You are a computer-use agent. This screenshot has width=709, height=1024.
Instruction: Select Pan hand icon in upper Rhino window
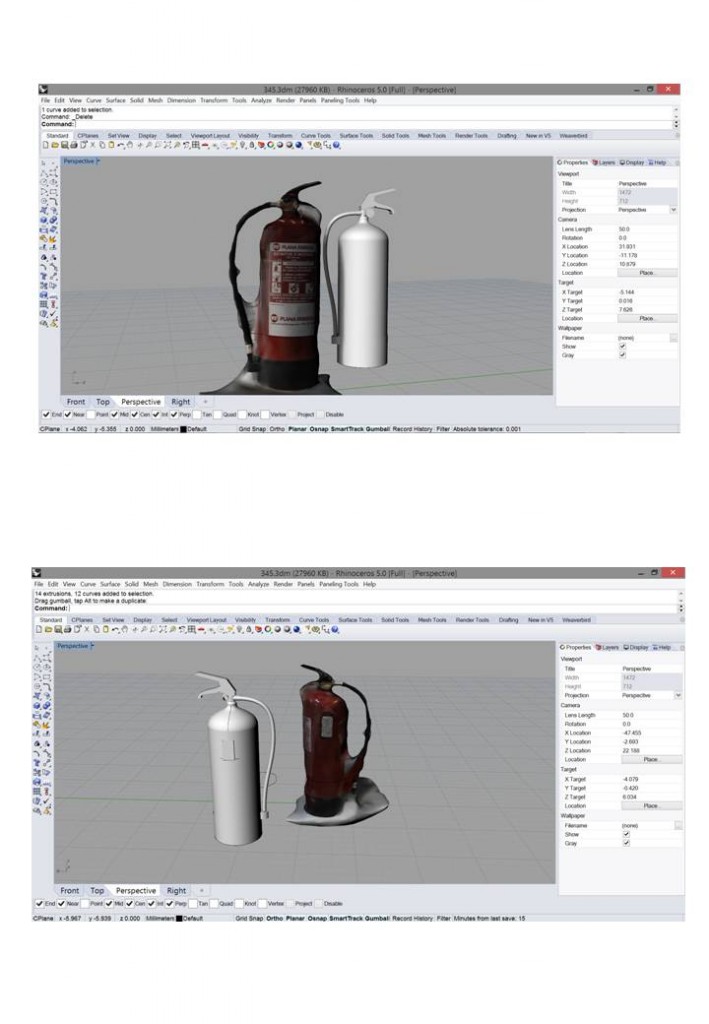tap(130, 145)
